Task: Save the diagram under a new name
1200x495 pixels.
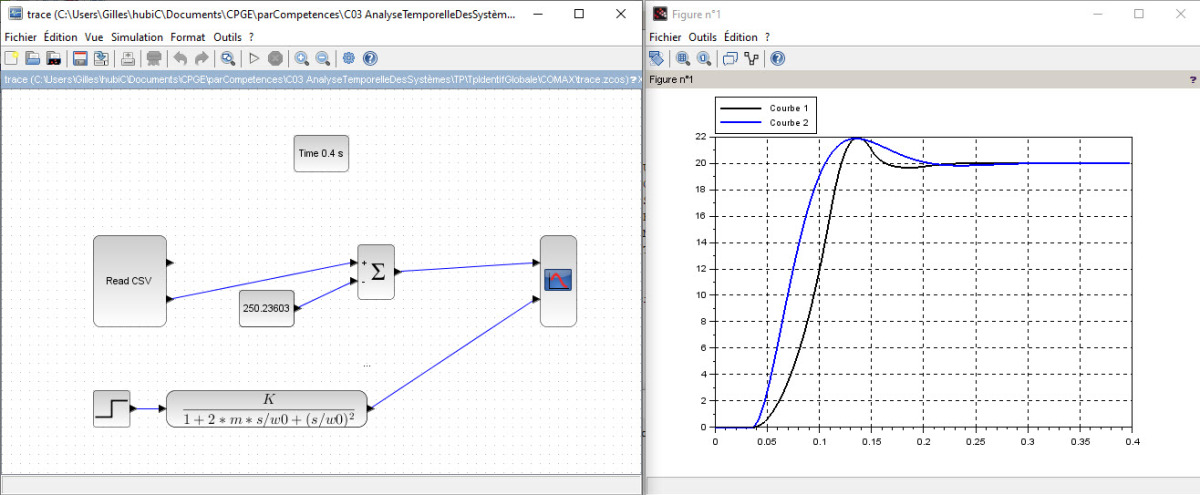Action: click(x=101, y=59)
